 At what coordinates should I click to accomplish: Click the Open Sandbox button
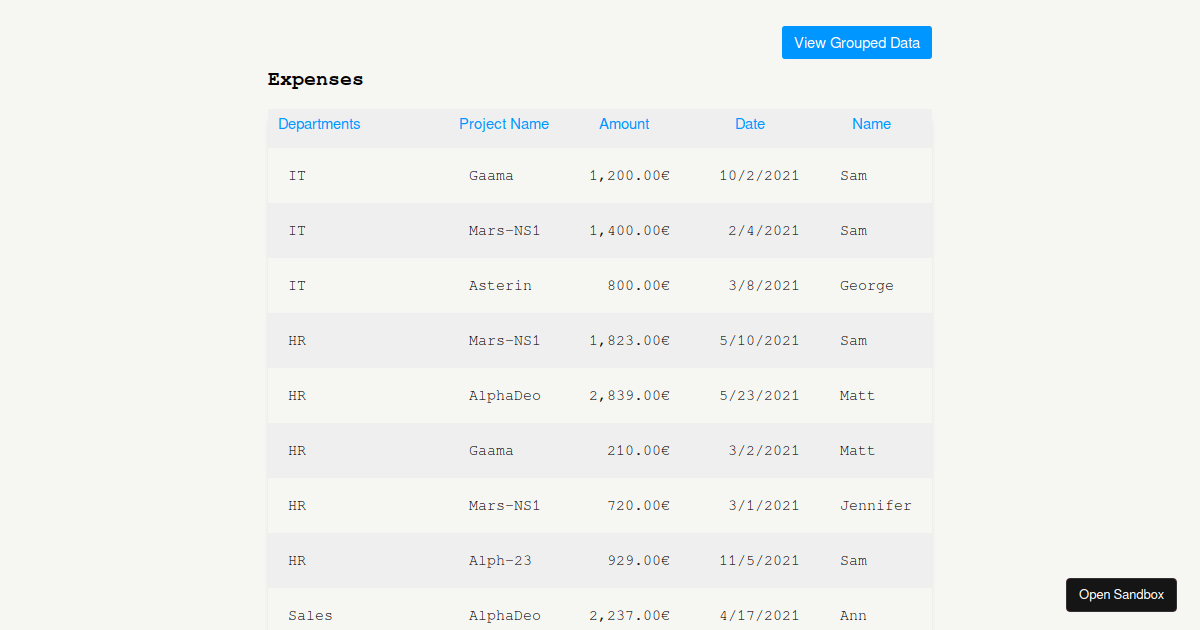pos(1121,594)
